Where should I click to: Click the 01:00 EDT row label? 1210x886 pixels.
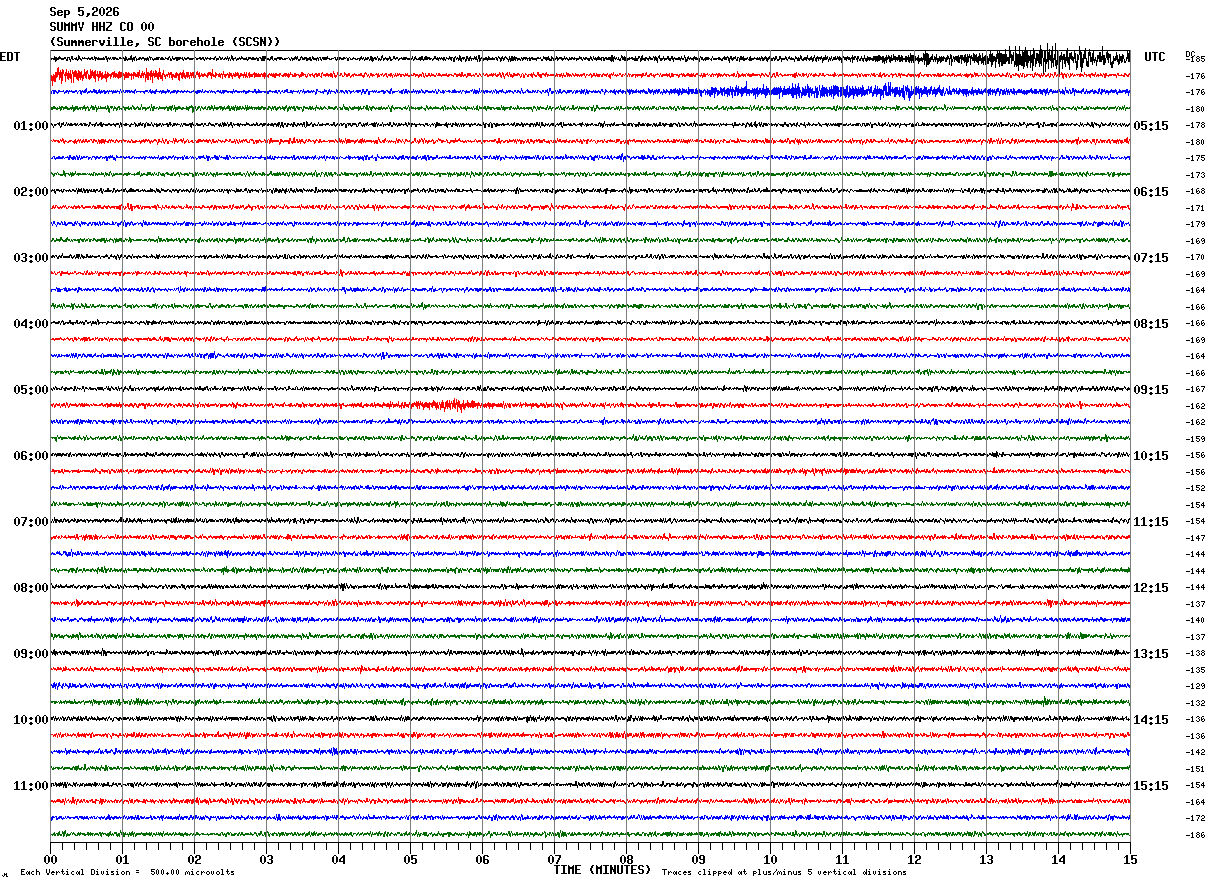(x=31, y=126)
